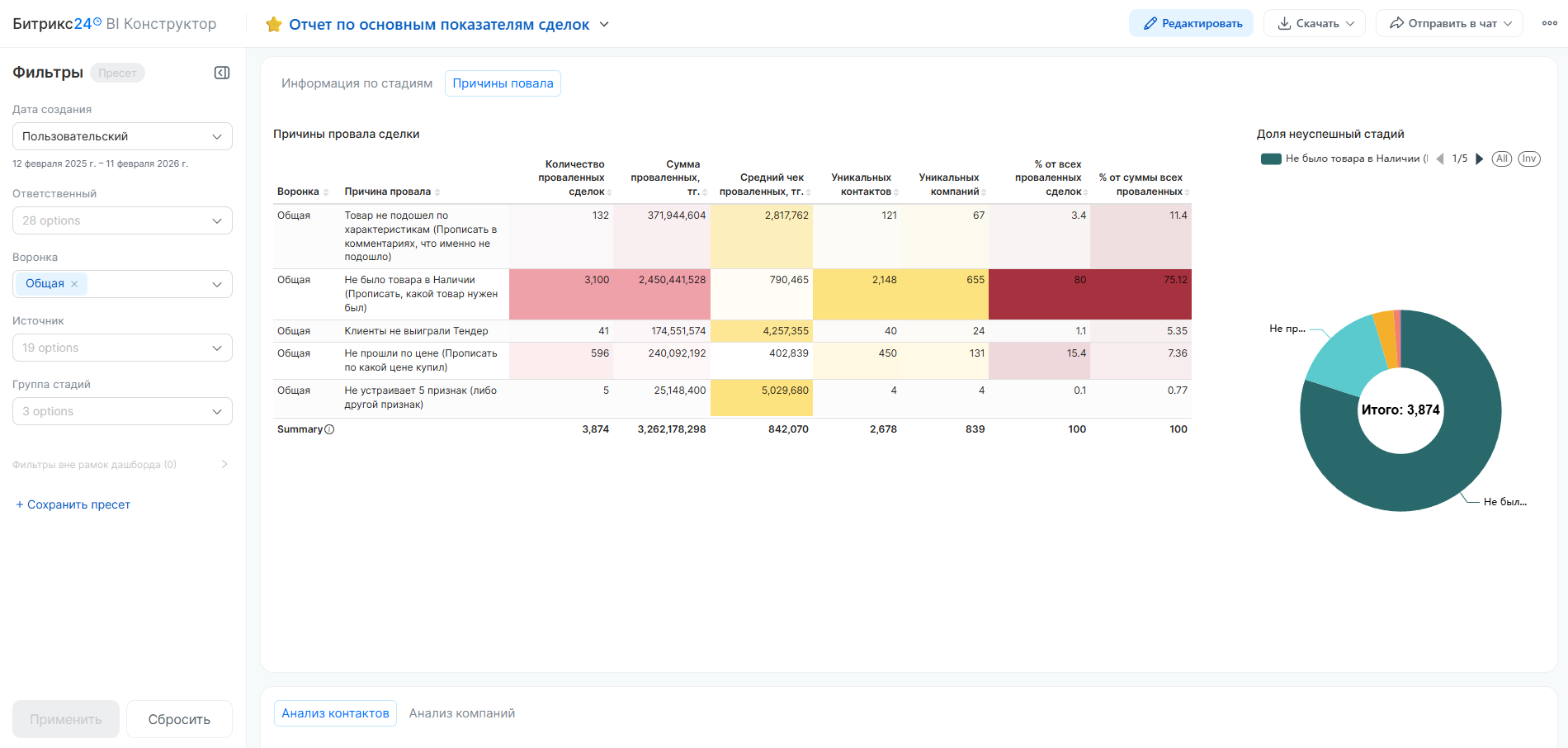Image resolution: width=1568 pixels, height=748 pixels.
Task: Go to next legend page arrow
Action: click(x=1480, y=159)
